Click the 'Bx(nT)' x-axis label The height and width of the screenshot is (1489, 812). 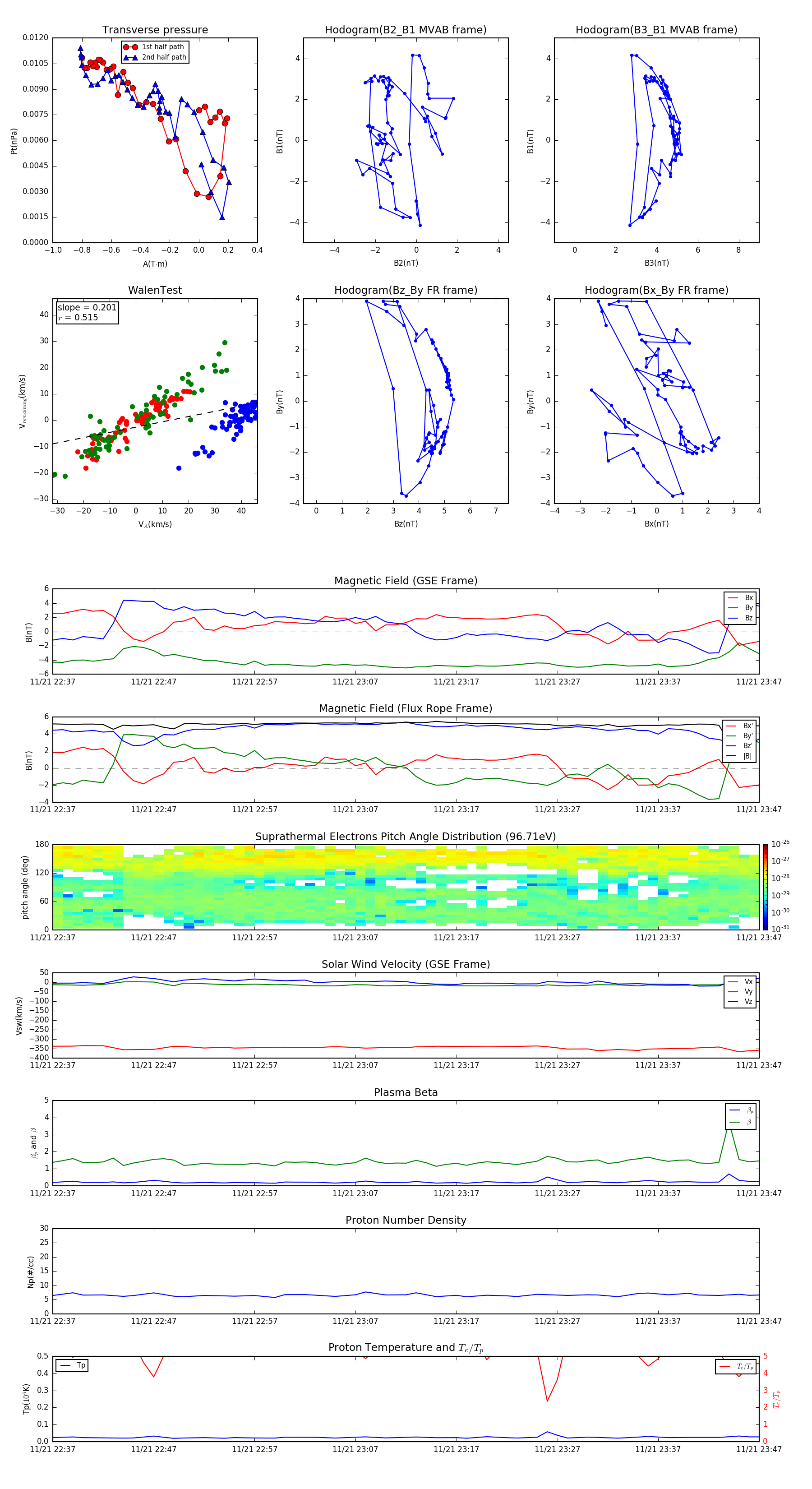coord(656,524)
